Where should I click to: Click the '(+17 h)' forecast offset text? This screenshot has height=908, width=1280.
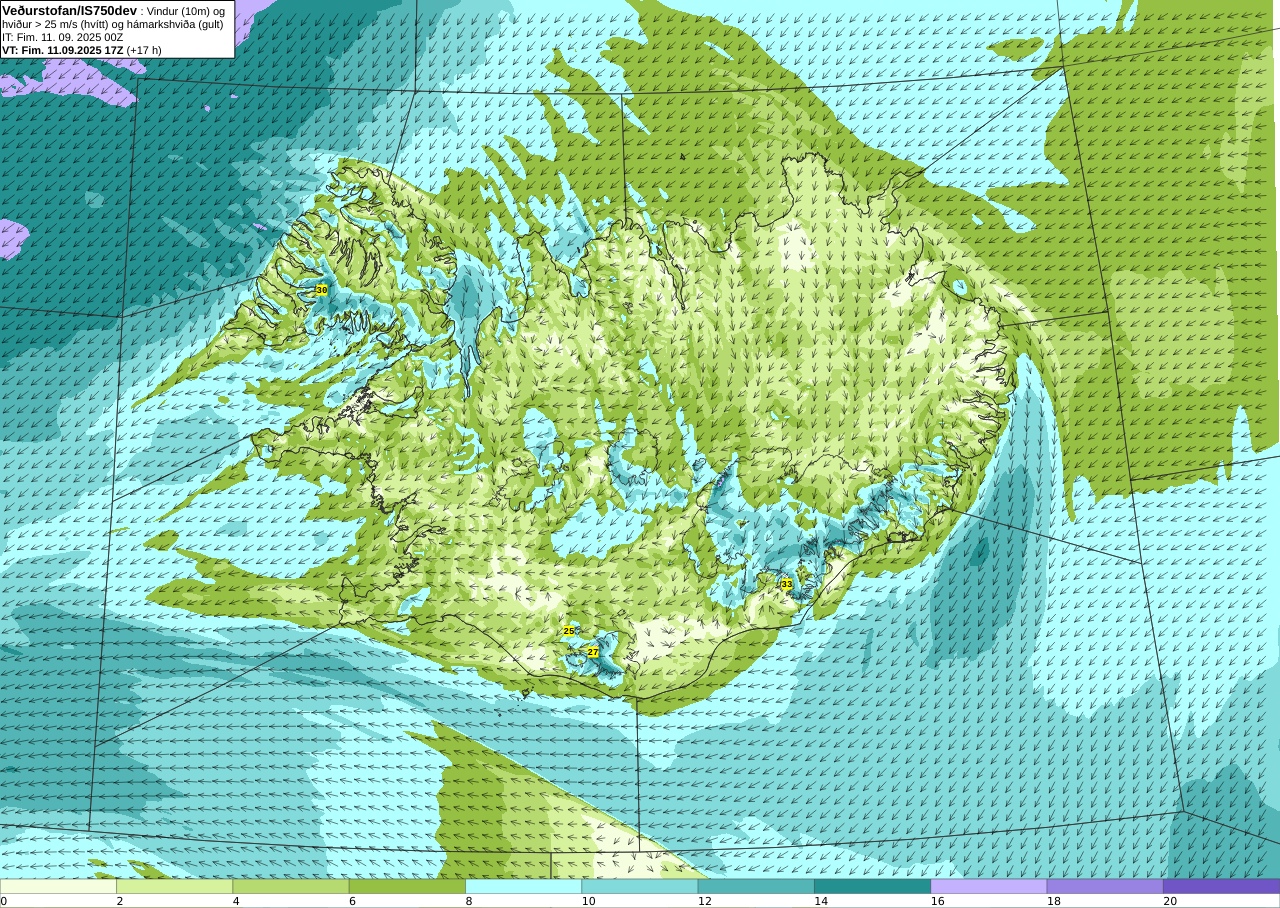(x=144, y=50)
